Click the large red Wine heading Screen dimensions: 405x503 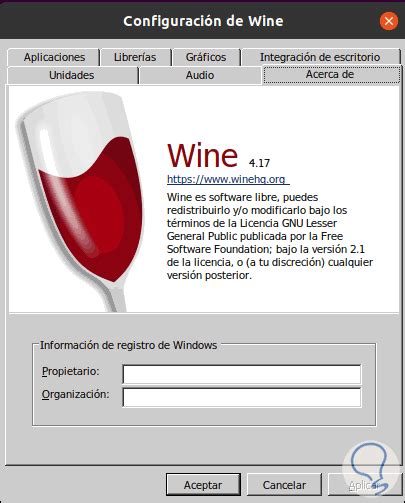(203, 156)
